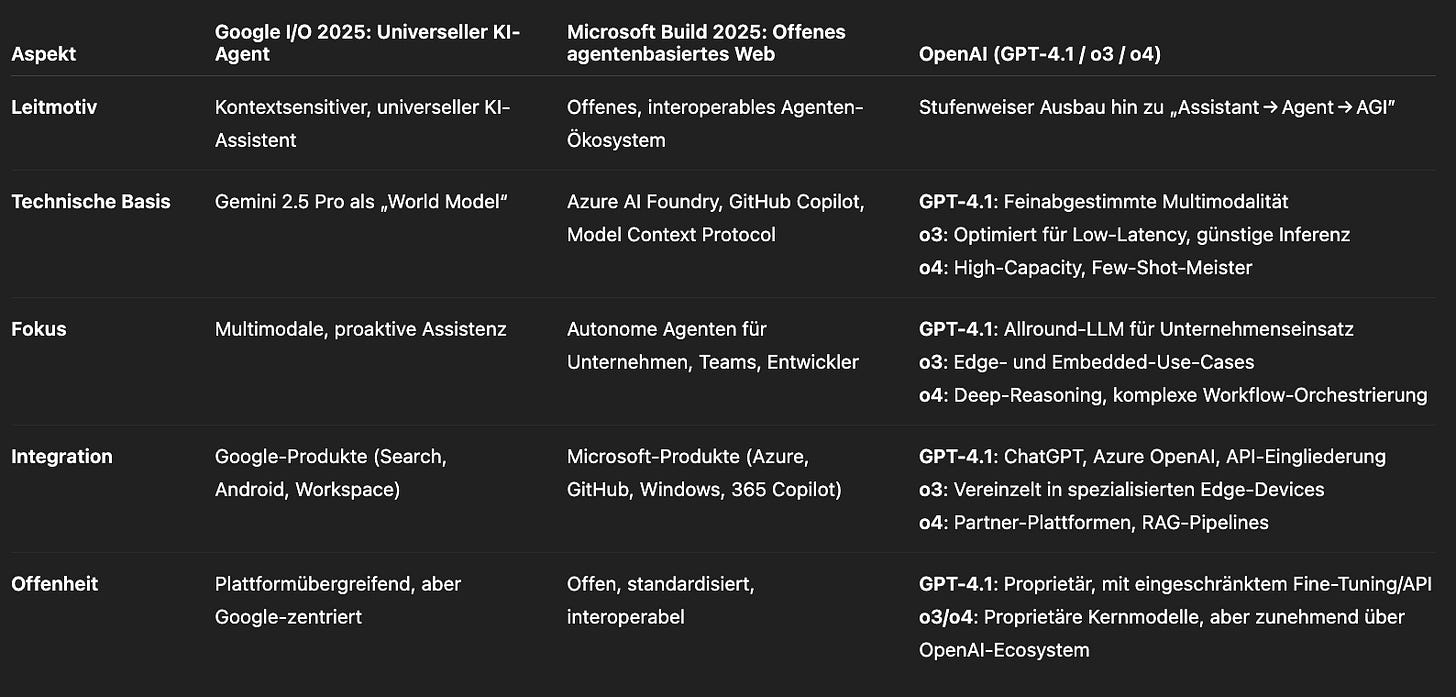
Task: Click the Gemini 2.5 Pro als World Model cell
Action: (x=362, y=201)
